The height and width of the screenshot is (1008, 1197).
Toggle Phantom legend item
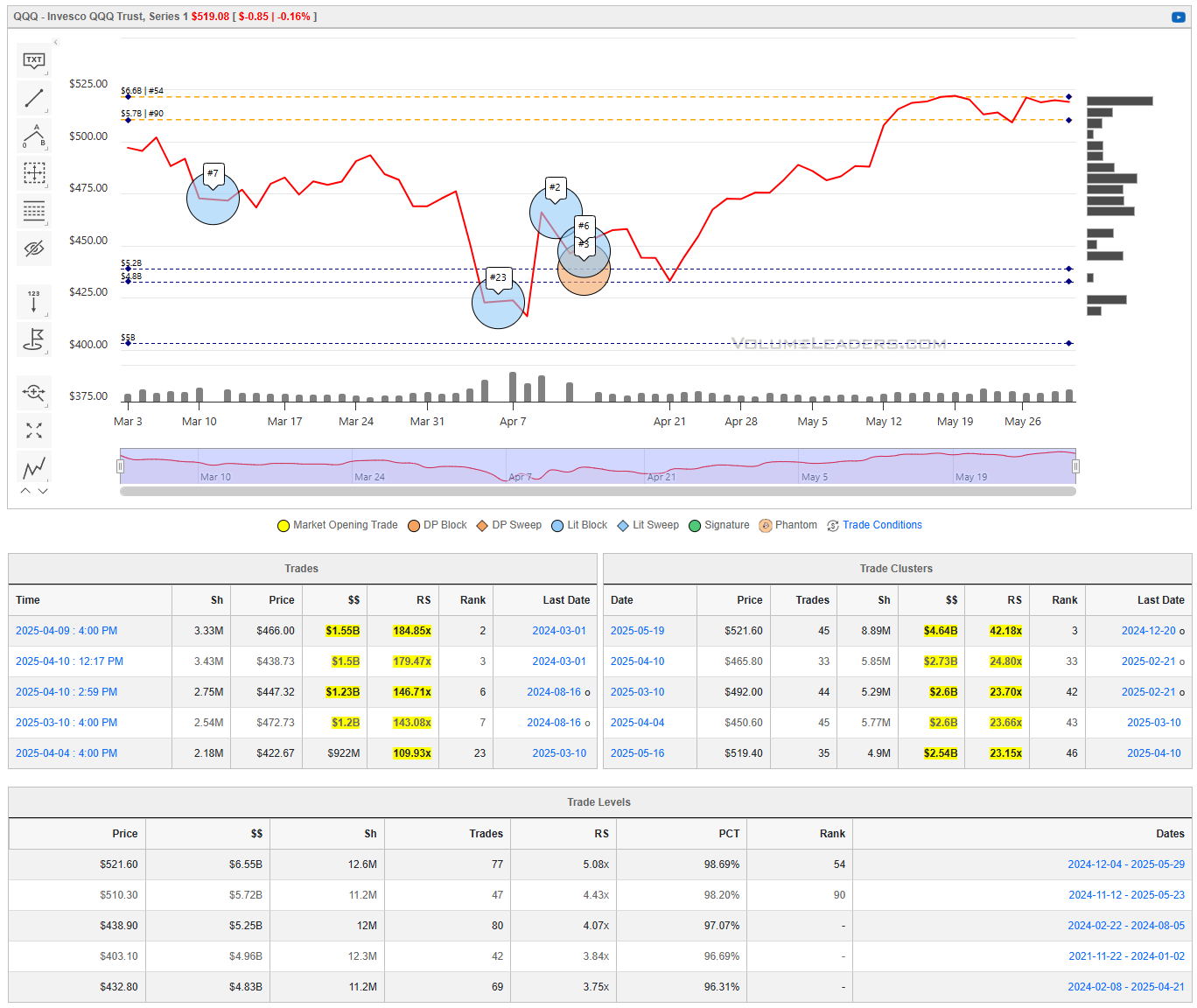787,525
